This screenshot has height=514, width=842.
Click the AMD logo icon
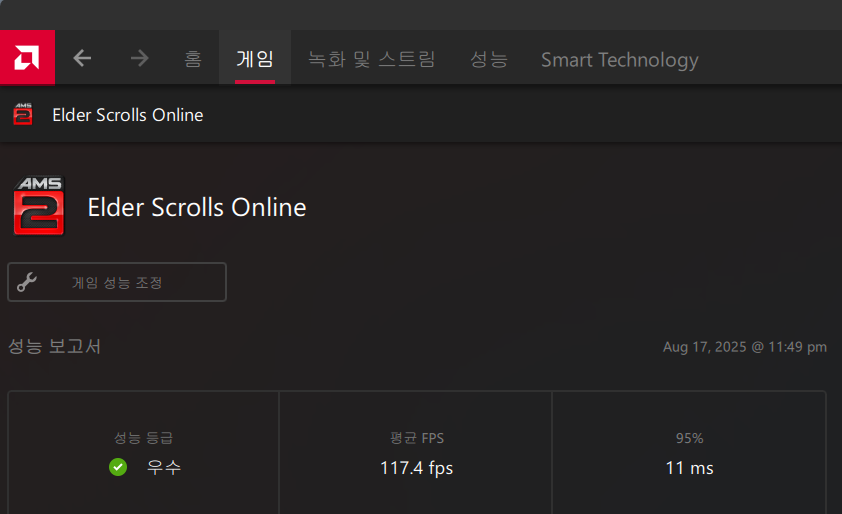point(27,57)
